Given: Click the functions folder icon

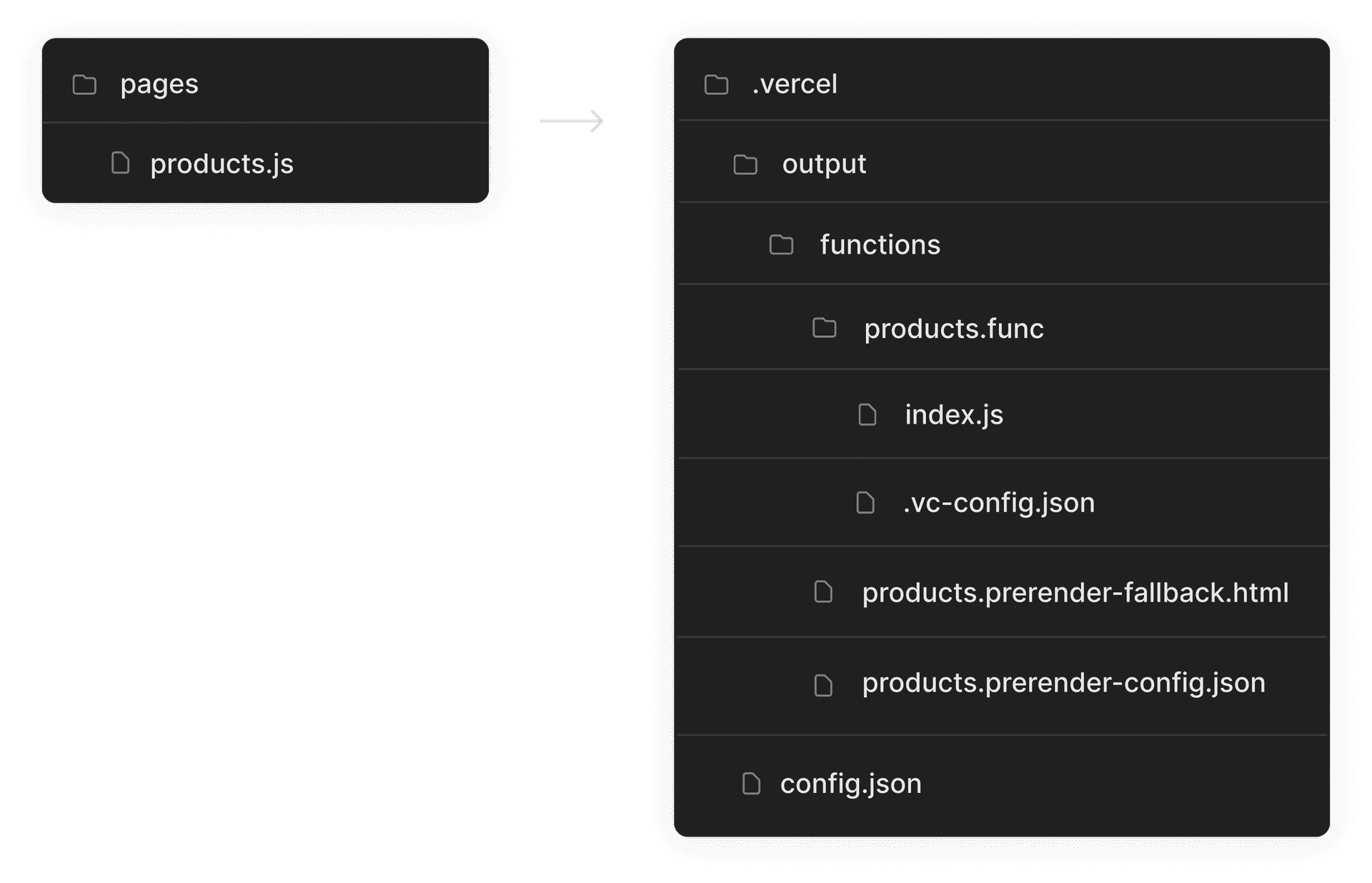Looking at the screenshot, I should (781, 245).
